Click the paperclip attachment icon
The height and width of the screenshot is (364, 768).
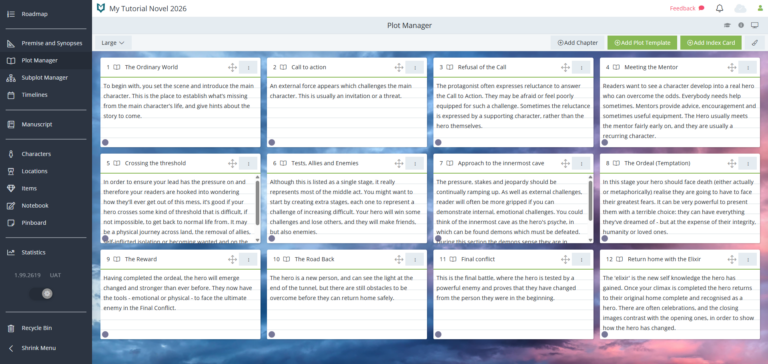point(755,43)
